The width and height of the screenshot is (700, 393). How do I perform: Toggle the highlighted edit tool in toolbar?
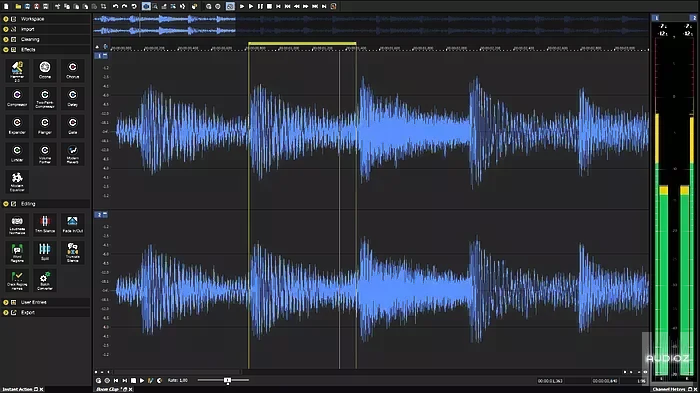coord(146,6)
